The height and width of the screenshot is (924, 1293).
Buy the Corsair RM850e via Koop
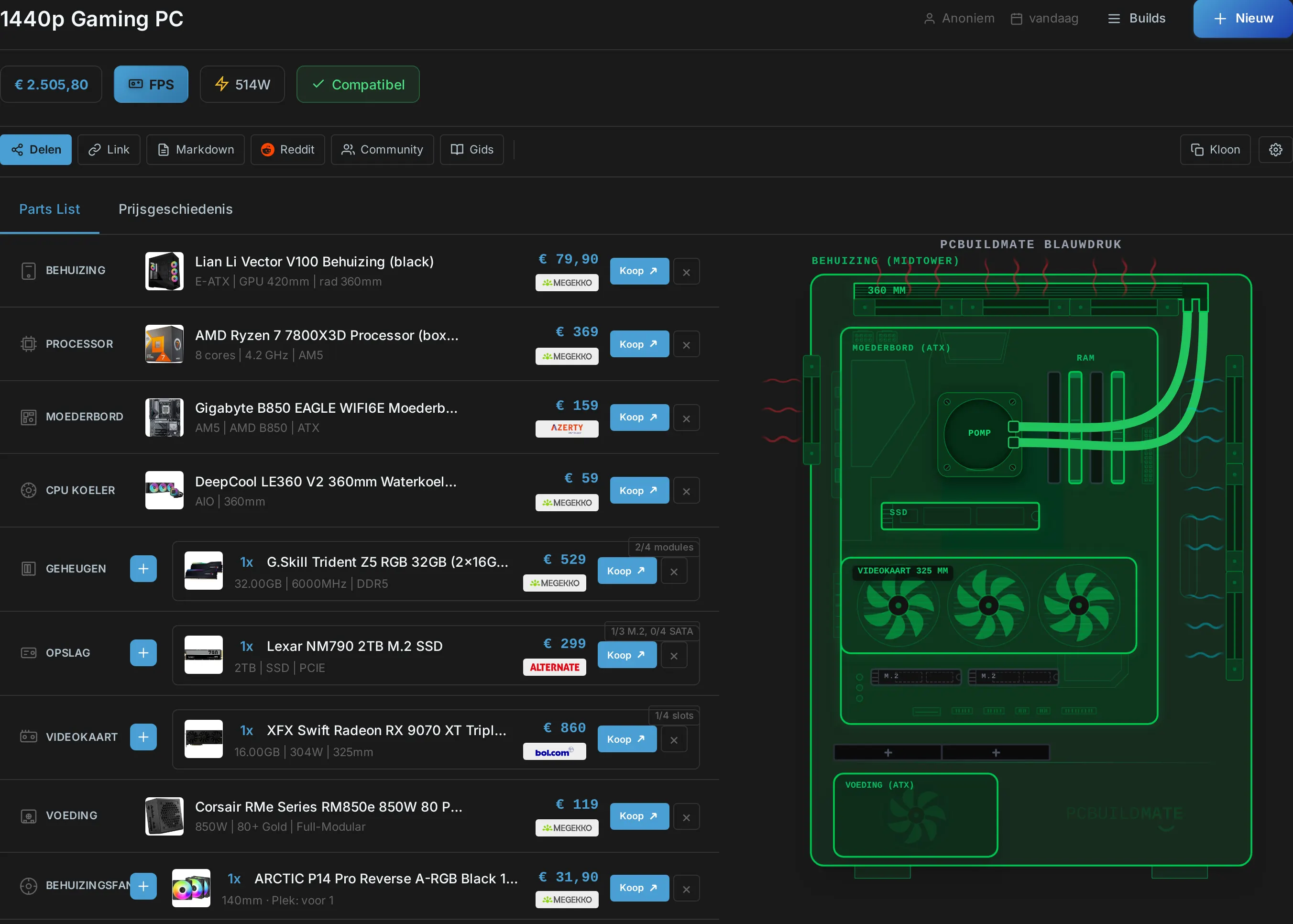click(639, 816)
